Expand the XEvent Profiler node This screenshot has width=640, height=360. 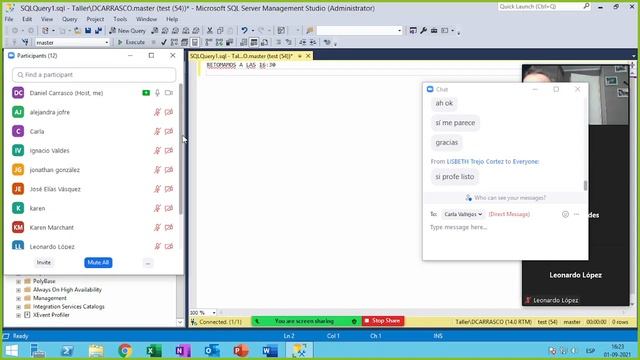(x=18, y=315)
